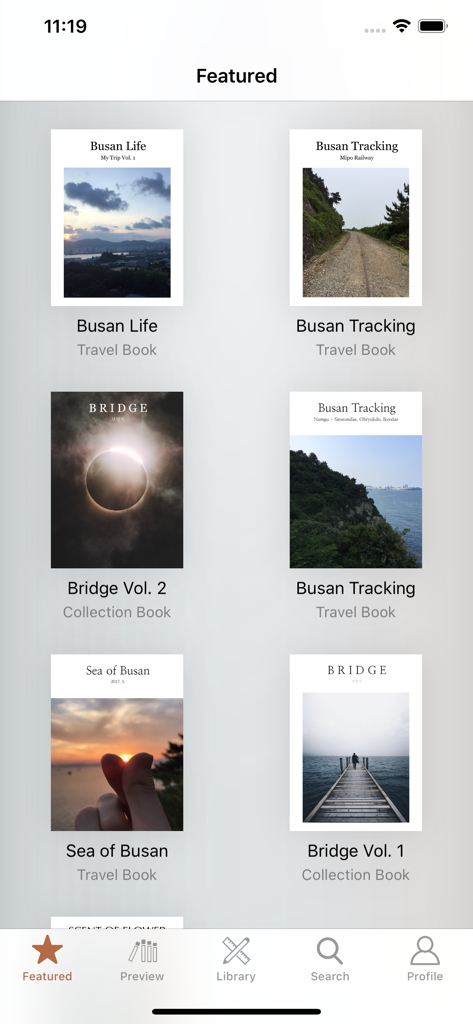Viewport: 473px width, 1024px height.
Task: Tap the Featured header title
Action: point(236,76)
